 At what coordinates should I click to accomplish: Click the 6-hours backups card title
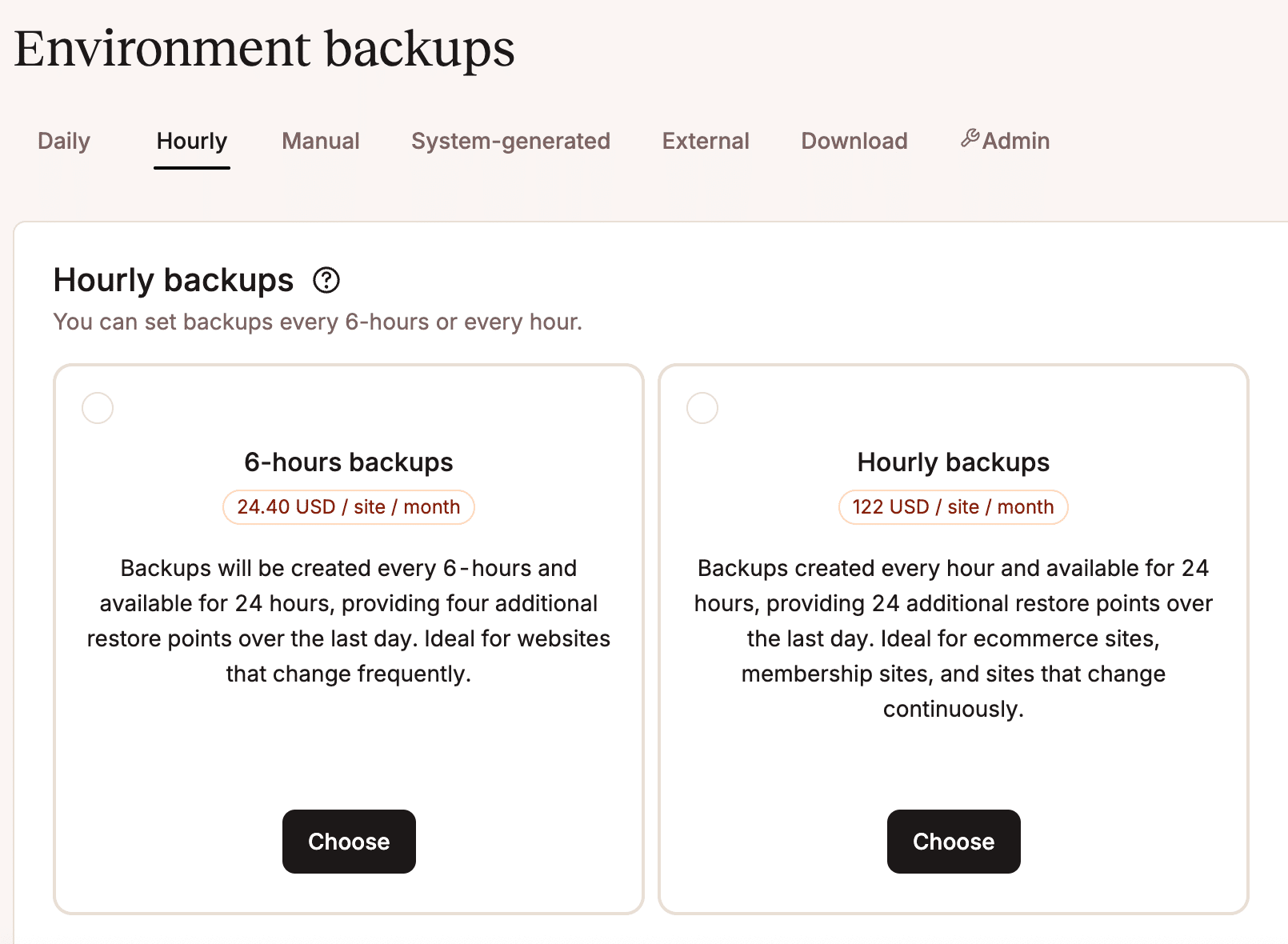349,462
